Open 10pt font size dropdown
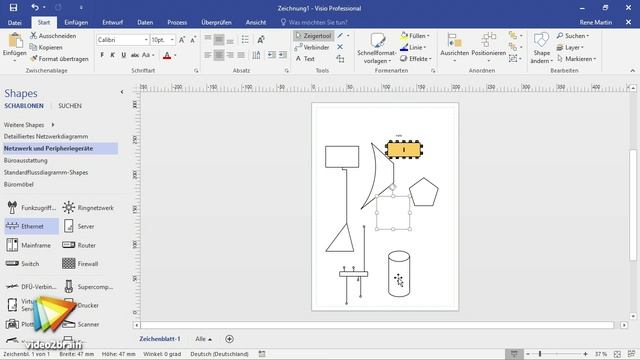 [172, 40]
